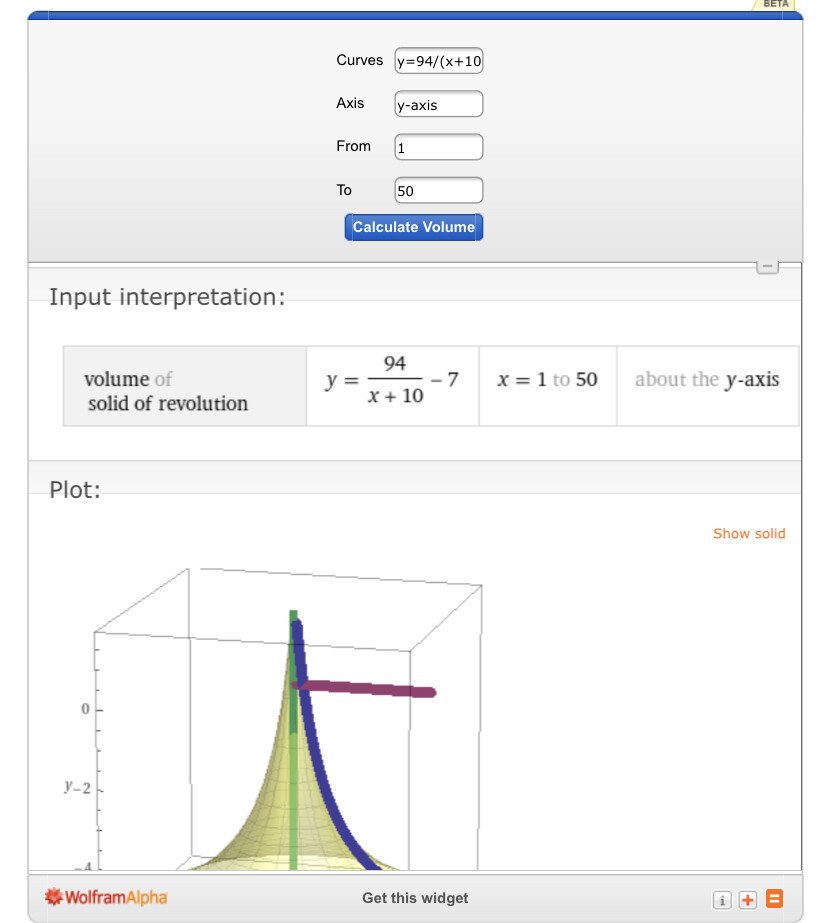Click the 'about the y-axis' cell
This screenshot has height=923, width=828.
click(x=707, y=380)
